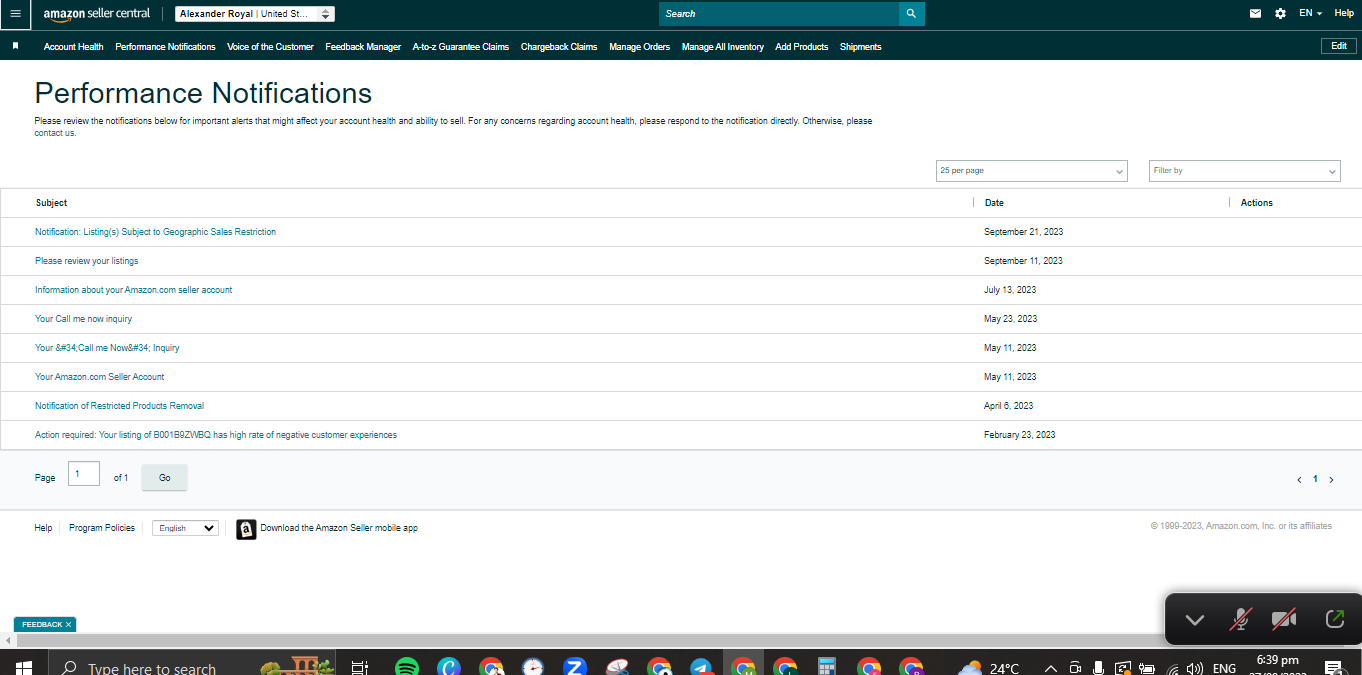
Task: Open Feedback Manager menu item
Action: coord(363,47)
